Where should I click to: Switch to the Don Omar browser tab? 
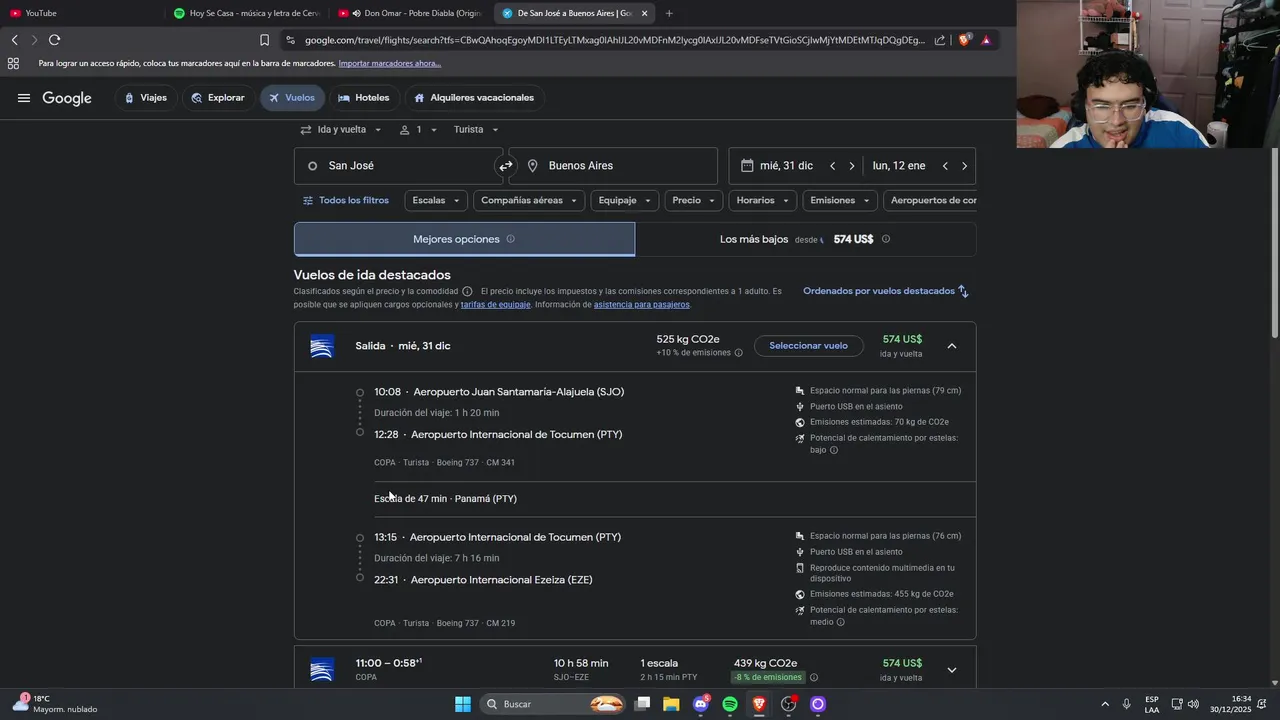pyautogui.click(x=410, y=13)
